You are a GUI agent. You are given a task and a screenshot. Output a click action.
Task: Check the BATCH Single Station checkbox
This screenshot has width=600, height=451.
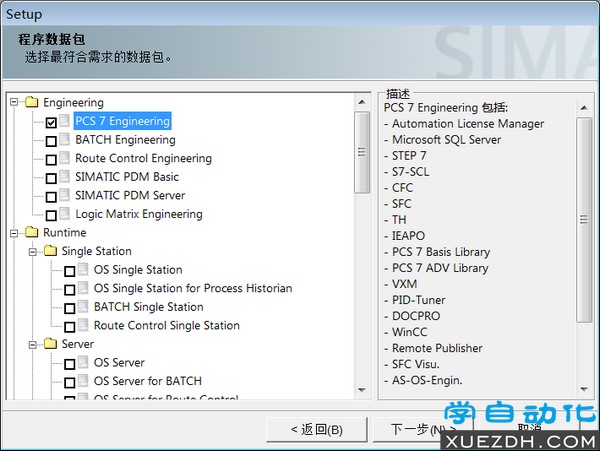pos(70,308)
